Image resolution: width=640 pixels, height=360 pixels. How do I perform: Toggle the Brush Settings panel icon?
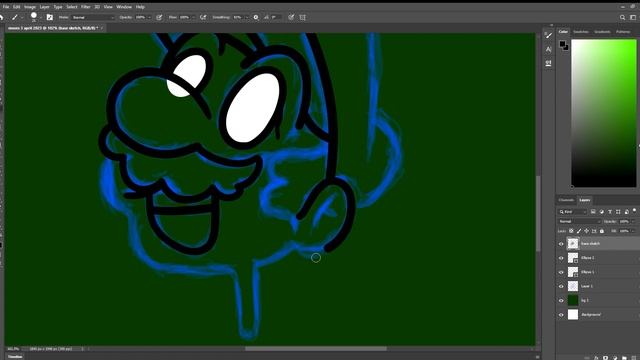coord(50,18)
